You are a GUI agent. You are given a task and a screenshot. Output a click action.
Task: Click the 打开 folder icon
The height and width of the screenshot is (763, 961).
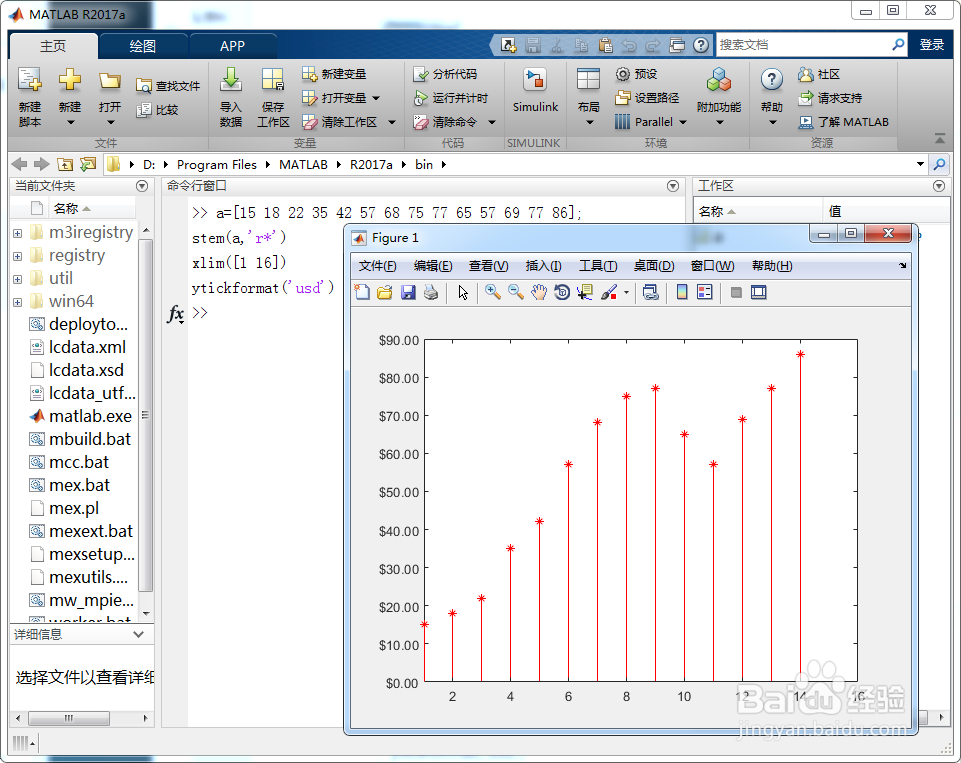tap(110, 81)
